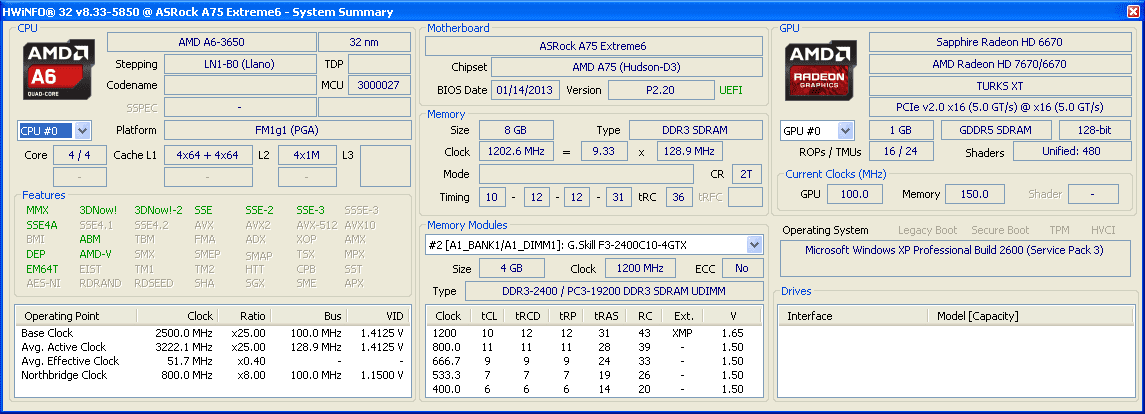Click the Sapphire Radeon HD 6670 field

click(x=998, y=42)
